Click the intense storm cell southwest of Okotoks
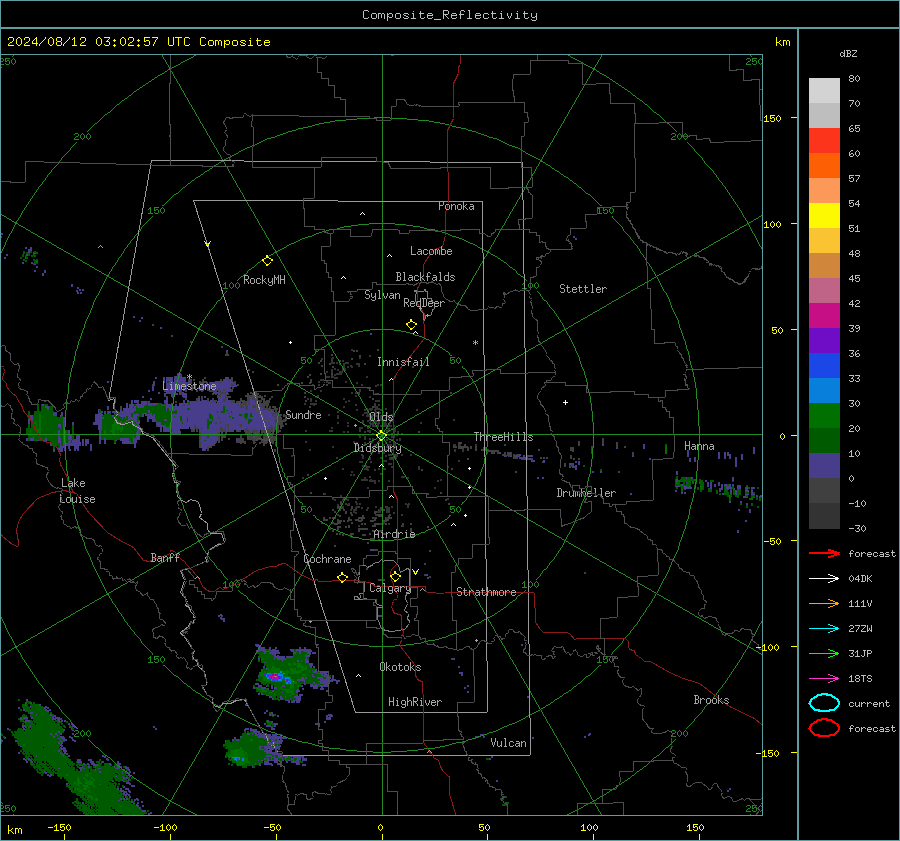Viewport: 900px width, 841px height. click(x=276, y=677)
